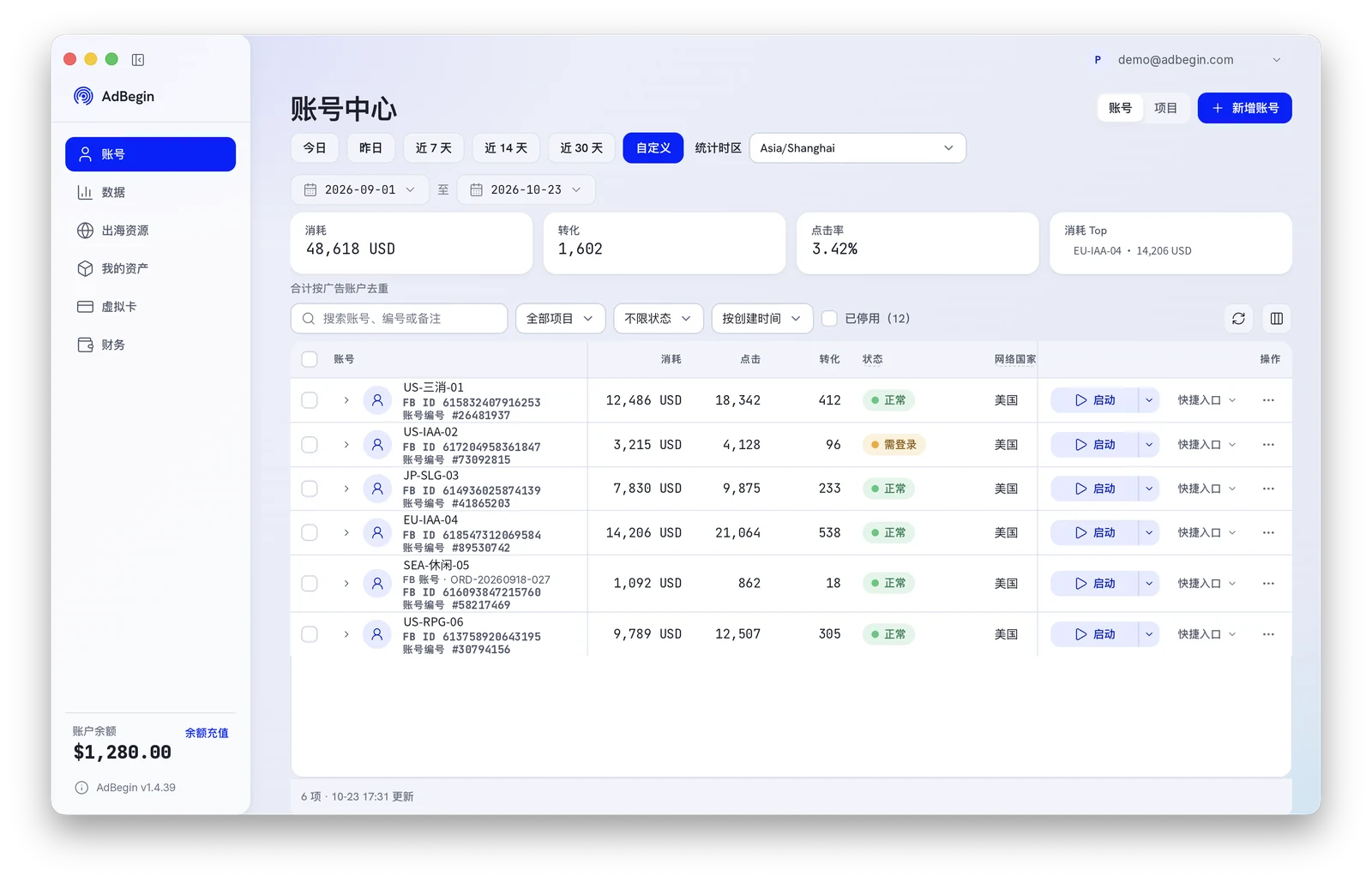This screenshot has width=1372, height=882.
Task: Open more actions for US-三消-01 row
Action: tap(1268, 400)
